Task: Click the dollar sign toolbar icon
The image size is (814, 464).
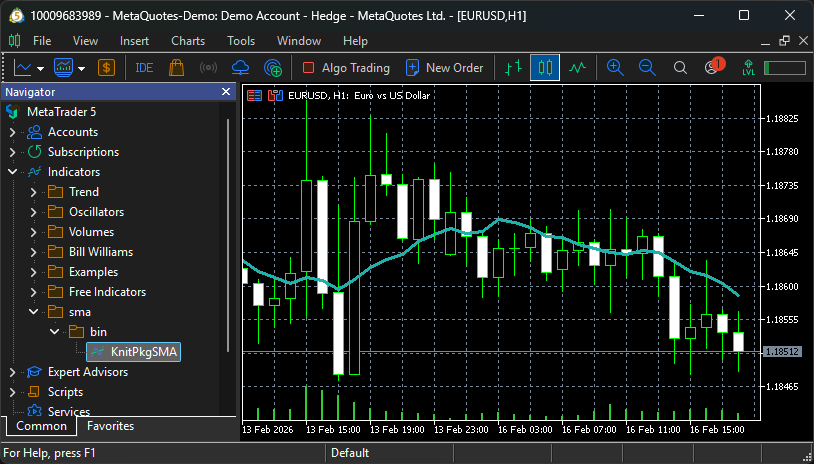Action: (106, 68)
